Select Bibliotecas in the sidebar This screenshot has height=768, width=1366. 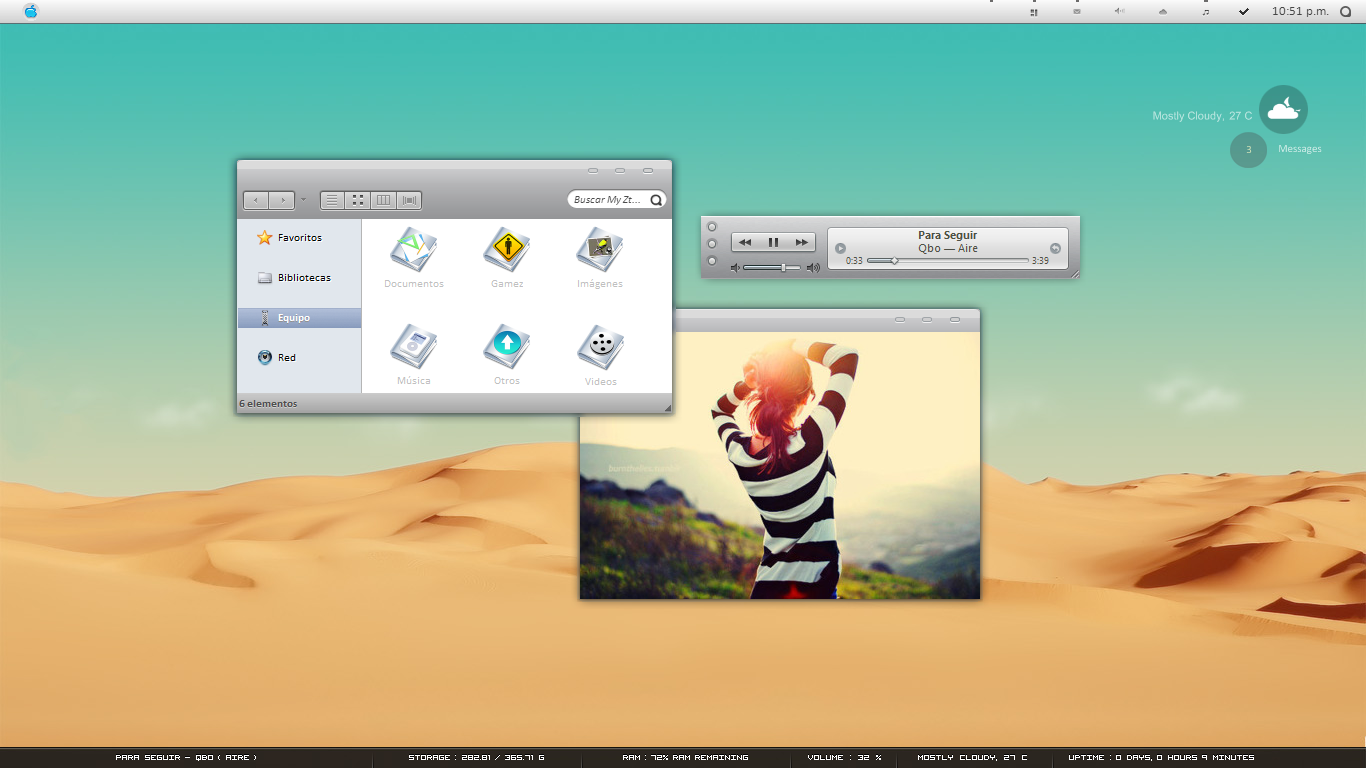(299, 278)
